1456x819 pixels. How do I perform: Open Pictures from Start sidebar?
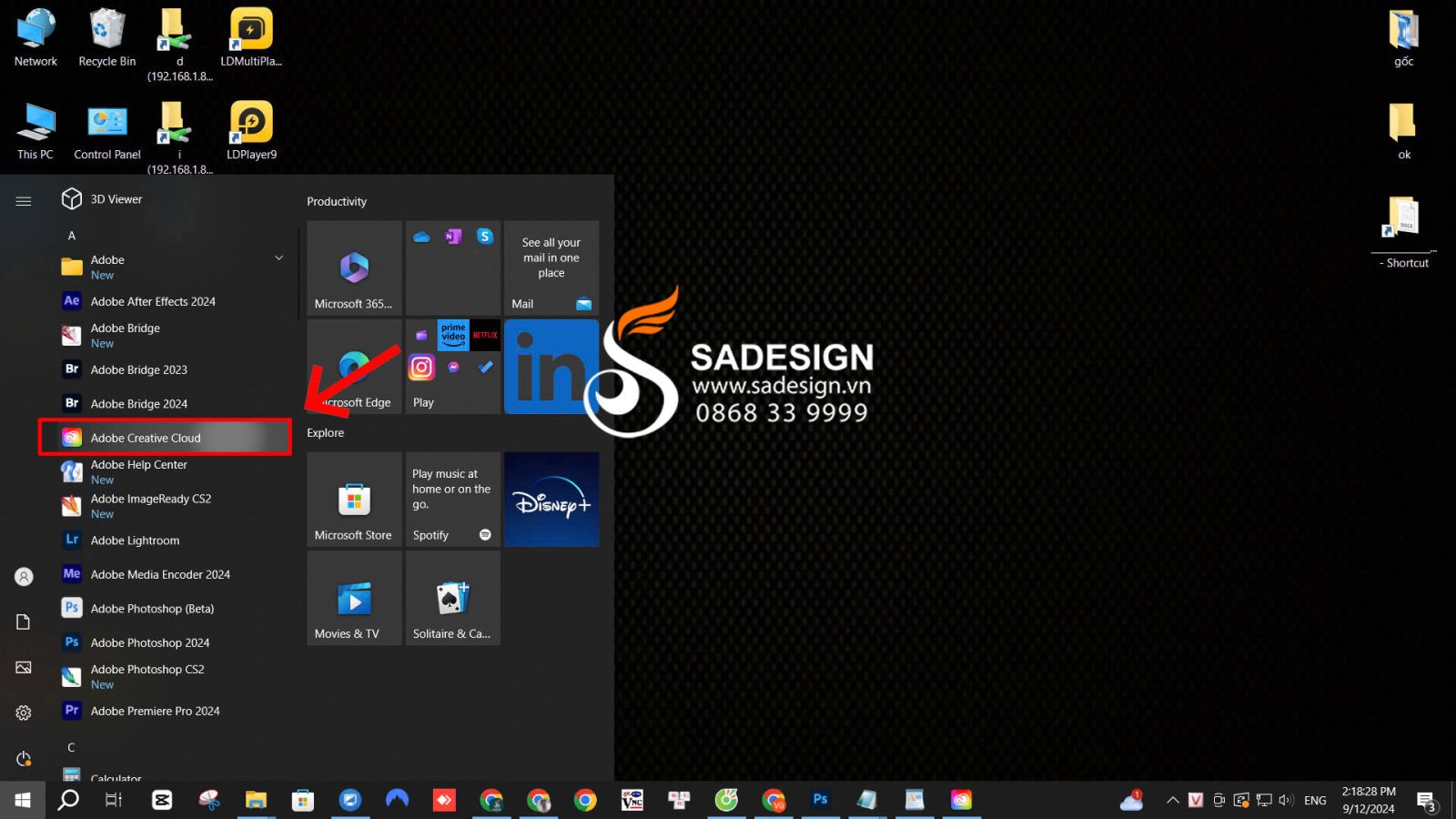pyautogui.click(x=24, y=667)
